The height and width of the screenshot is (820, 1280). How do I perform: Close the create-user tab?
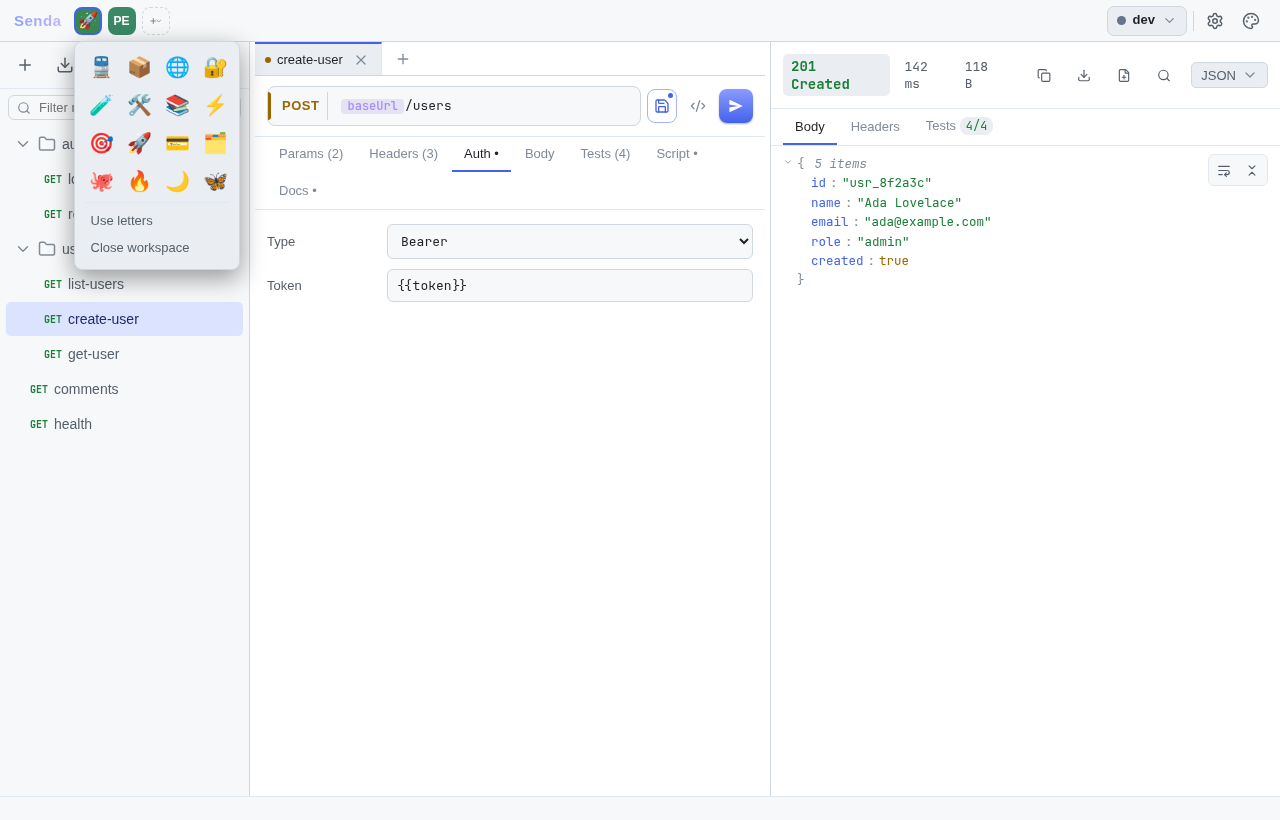pos(361,60)
